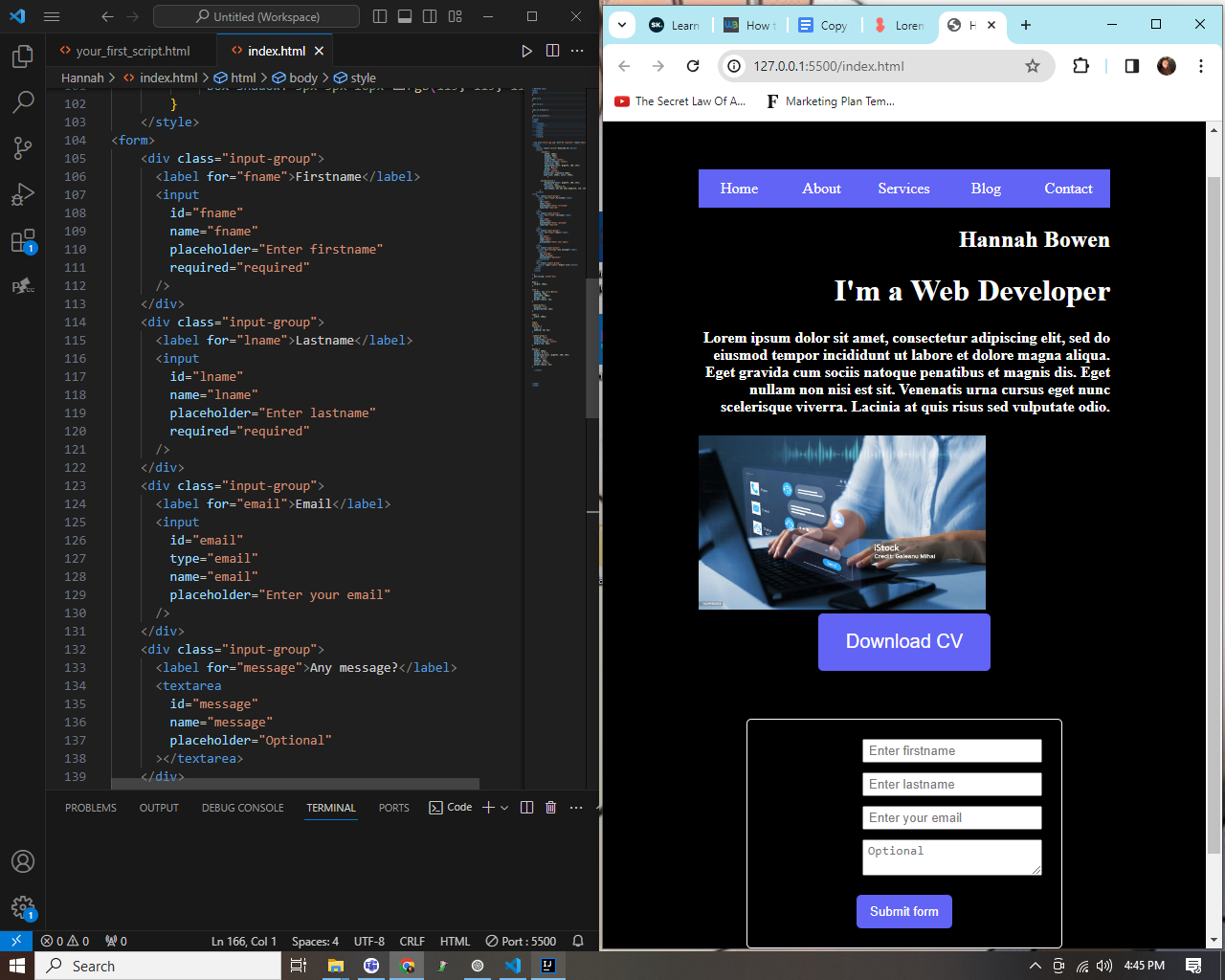Open the Search view in VS Code
1225x980 pixels.
click(x=23, y=101)
